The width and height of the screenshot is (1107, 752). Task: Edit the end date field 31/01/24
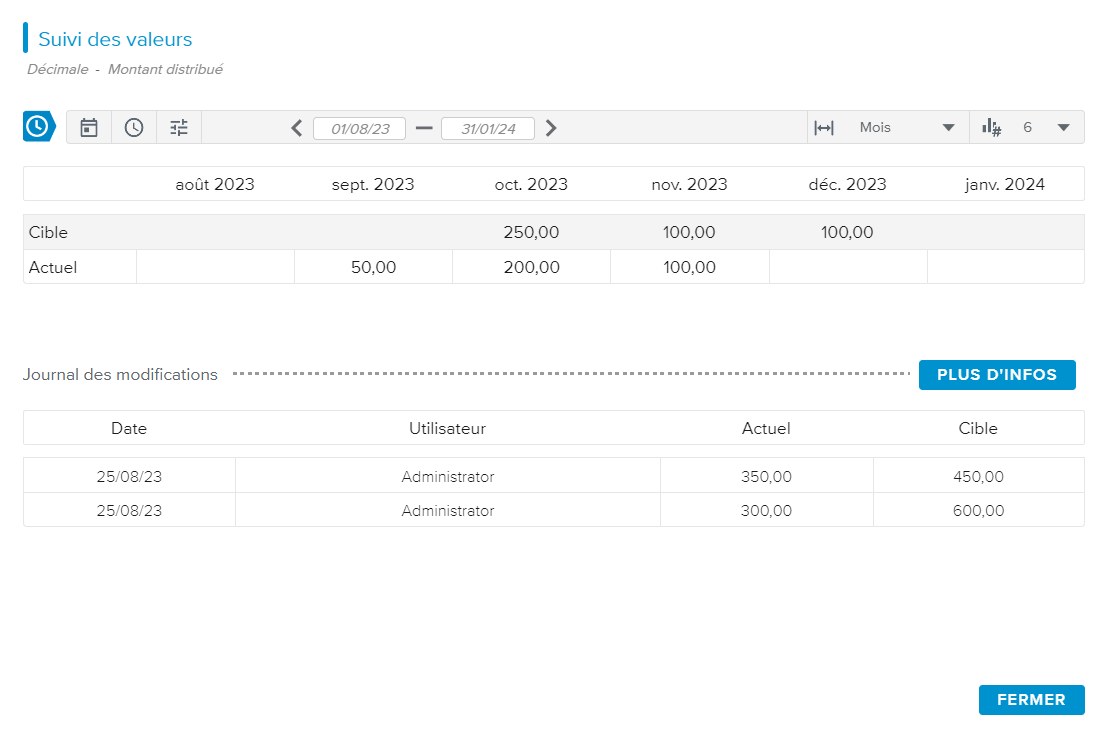[488, 129]
